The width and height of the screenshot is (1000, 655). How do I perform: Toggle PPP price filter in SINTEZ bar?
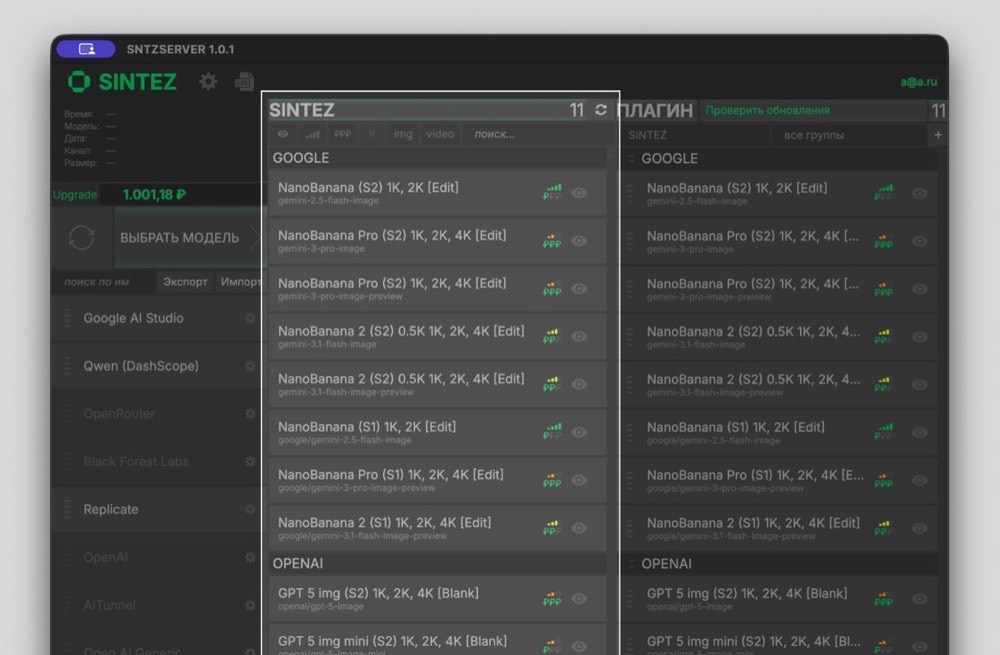342,134
